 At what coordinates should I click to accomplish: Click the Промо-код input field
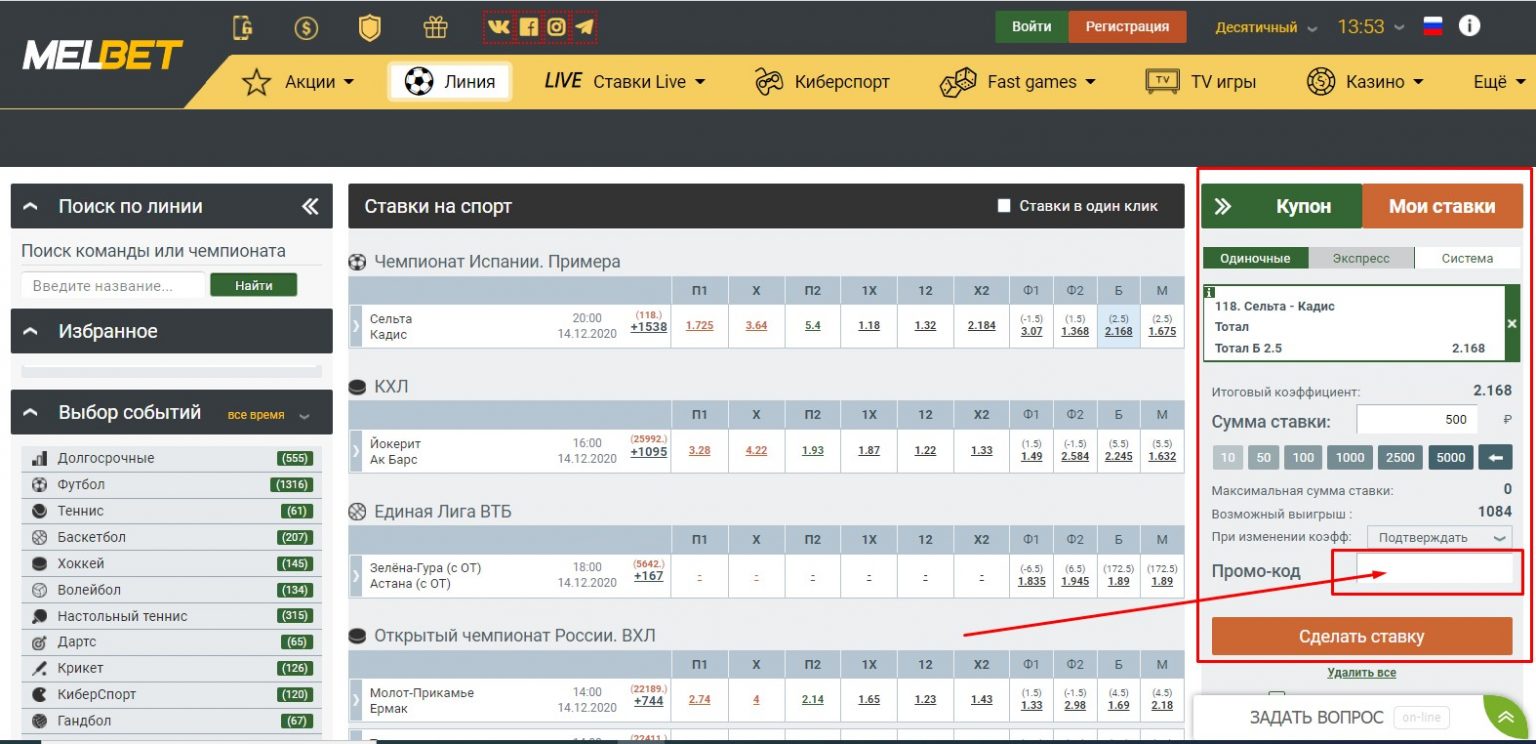(x=1434, y=570)
